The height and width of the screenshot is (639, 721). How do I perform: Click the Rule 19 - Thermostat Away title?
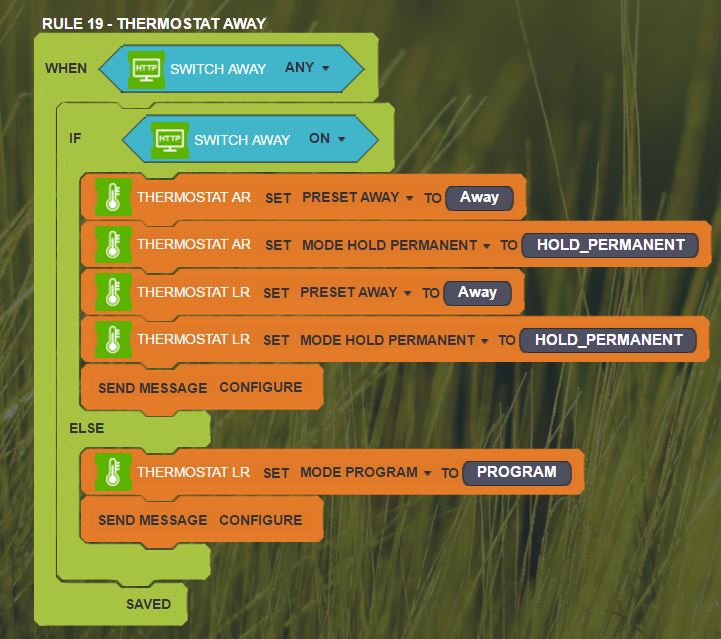pos(153,23)
